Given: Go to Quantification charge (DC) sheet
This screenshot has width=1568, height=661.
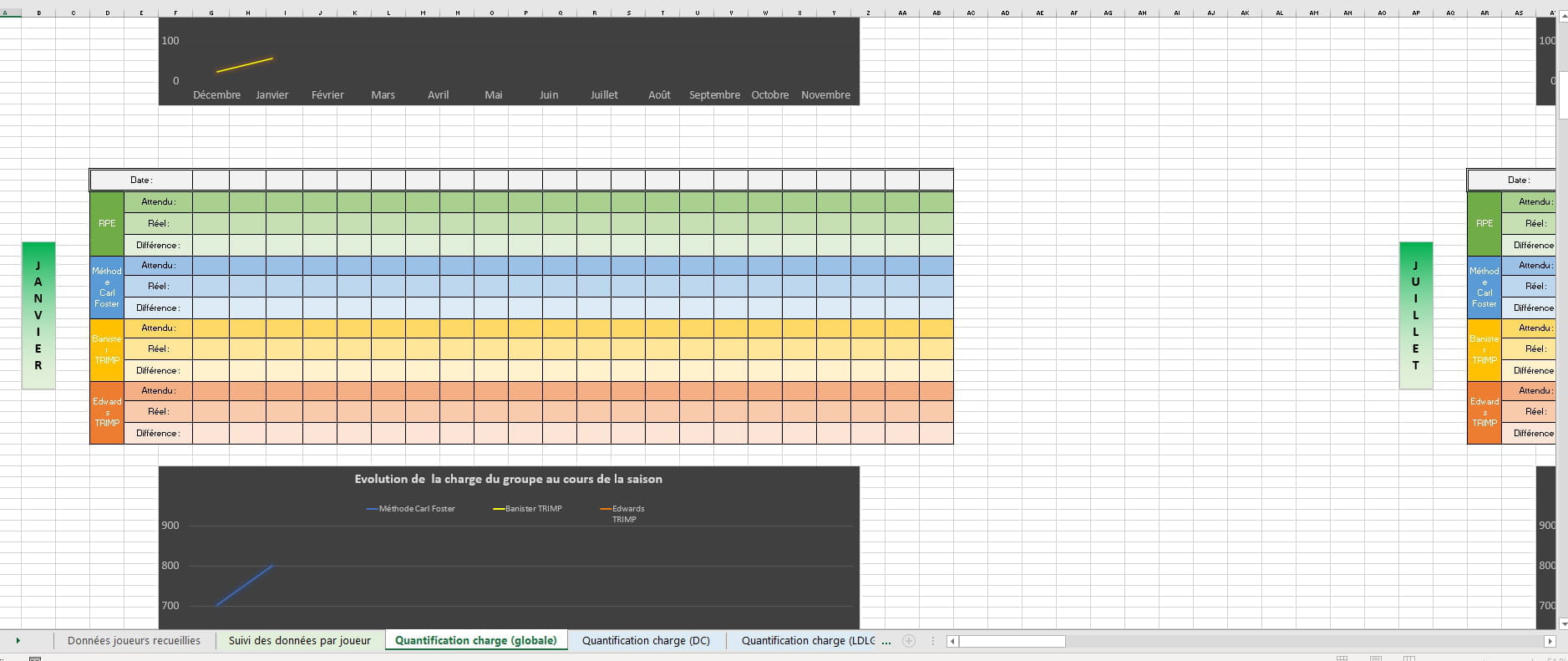Looking at the screenshot, I should [646, 641].
